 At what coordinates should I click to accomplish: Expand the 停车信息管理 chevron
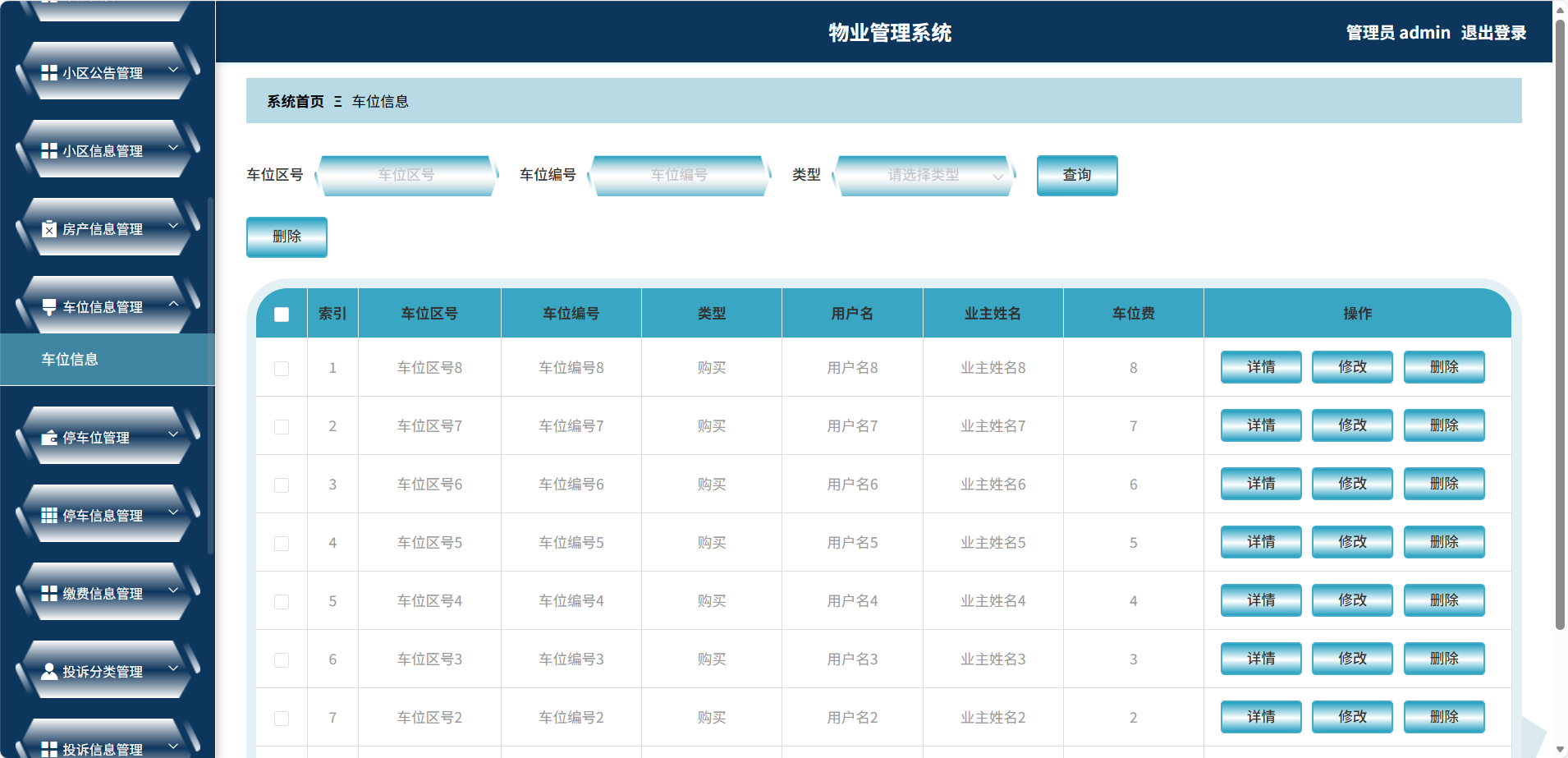tap(173, 512)
